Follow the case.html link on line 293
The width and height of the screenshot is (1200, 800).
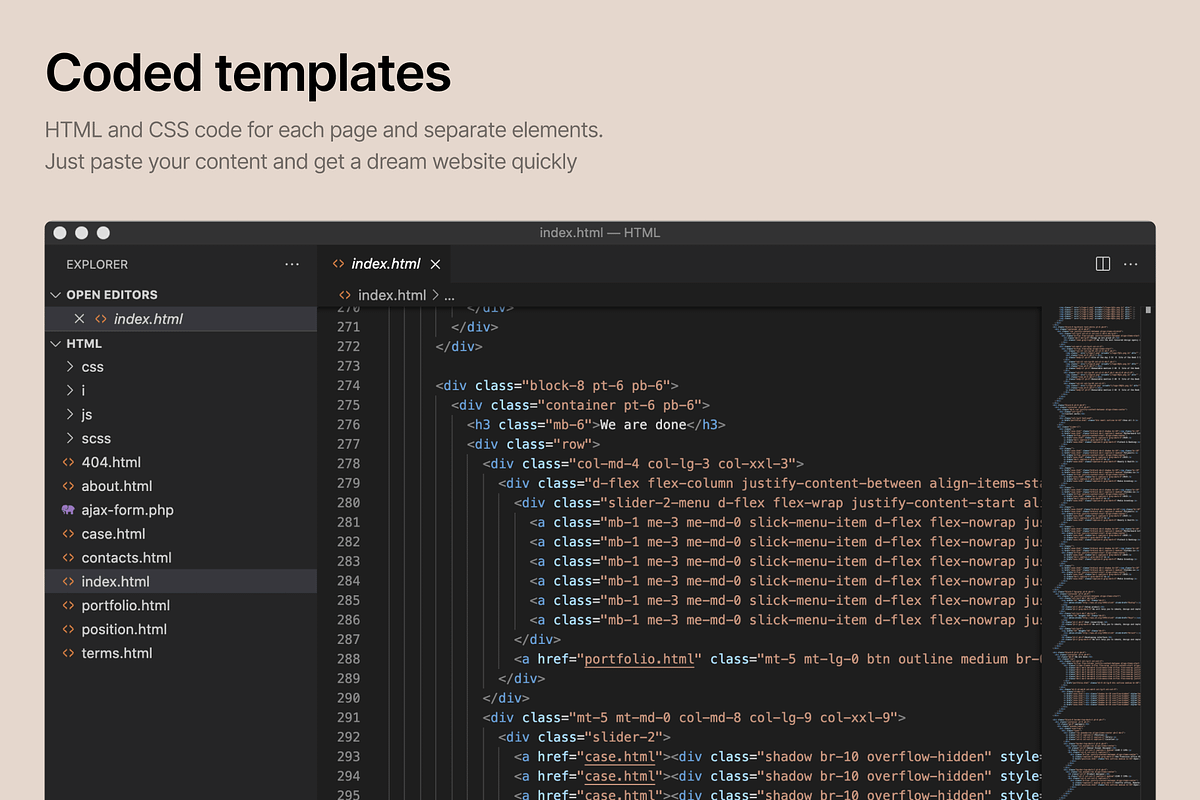(620, 756)
